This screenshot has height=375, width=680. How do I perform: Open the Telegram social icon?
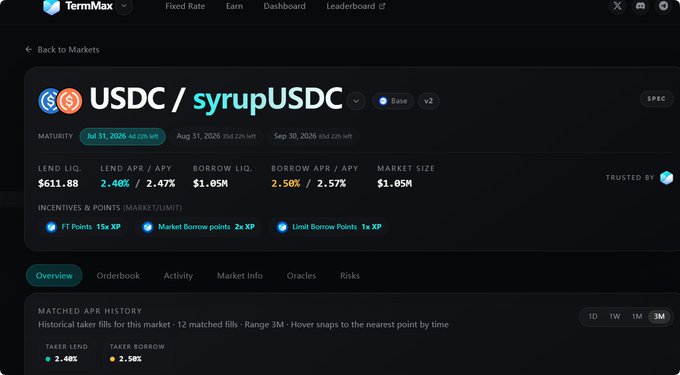point(664,6)
